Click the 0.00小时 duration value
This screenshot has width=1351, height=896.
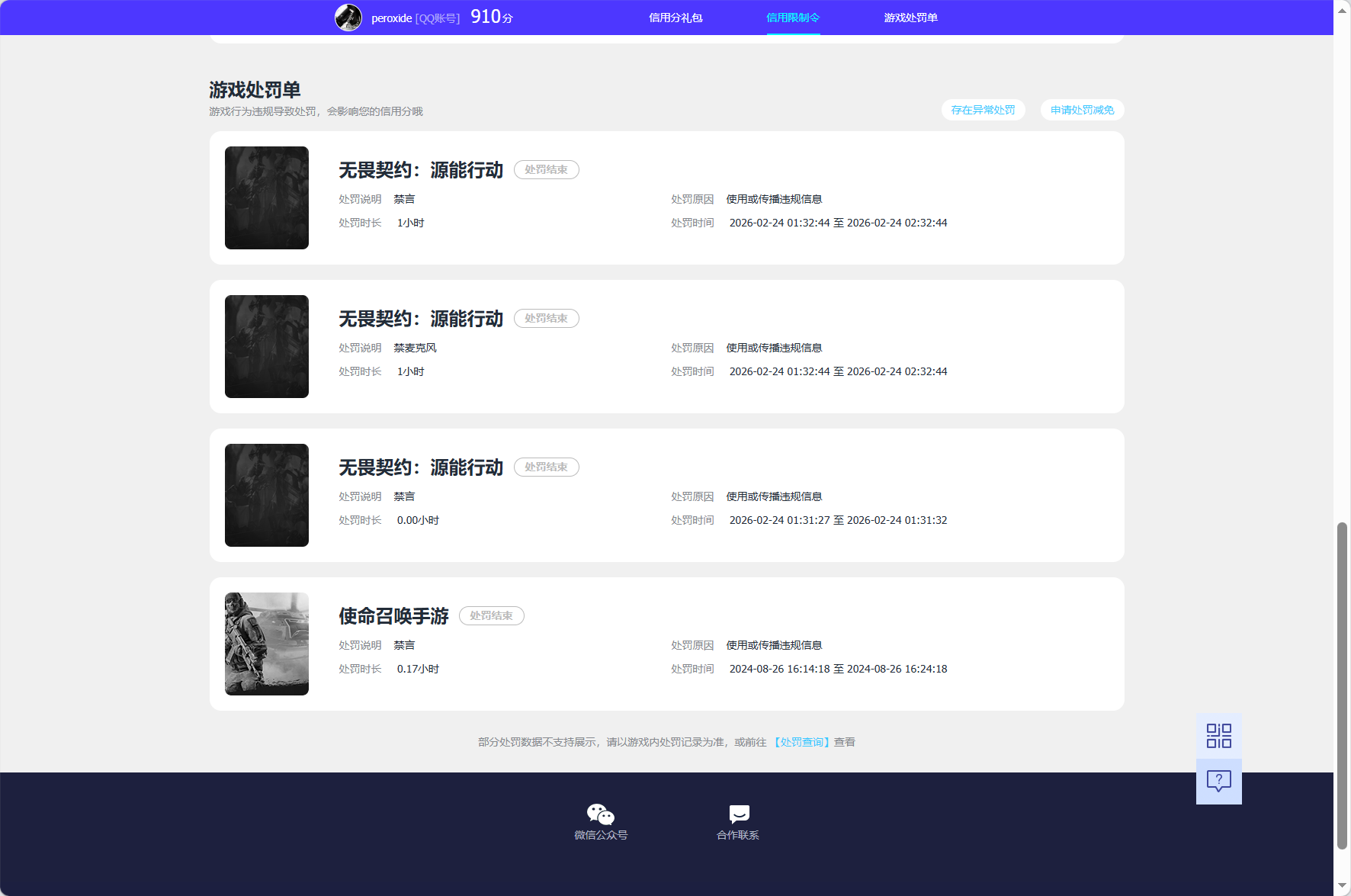point(418,520)
